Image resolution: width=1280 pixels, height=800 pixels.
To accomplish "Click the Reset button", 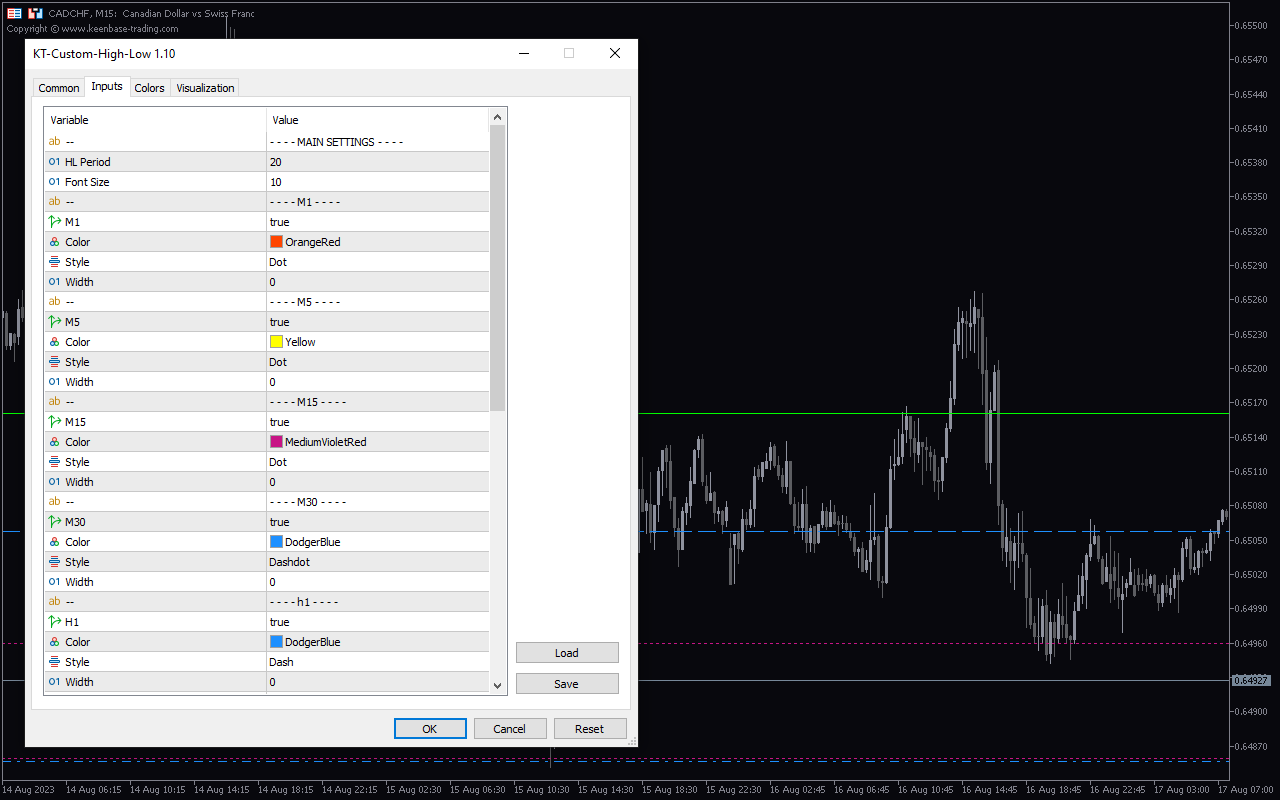I will tap(590, 729).
